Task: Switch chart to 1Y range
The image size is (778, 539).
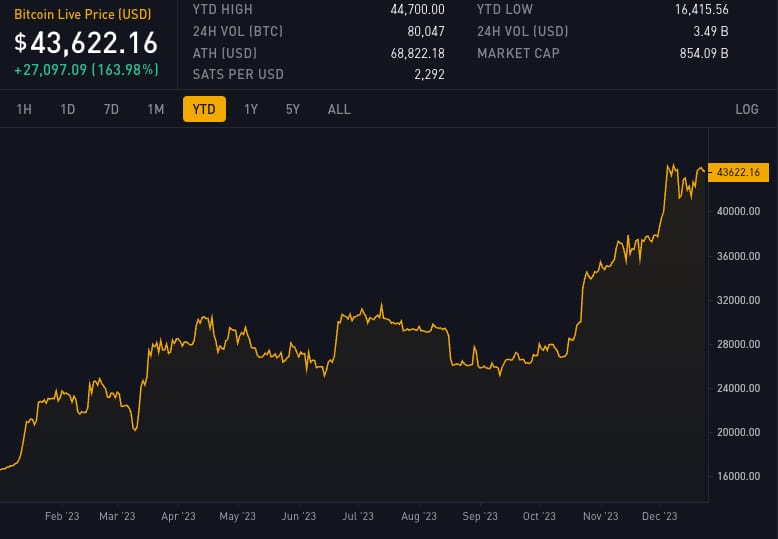Action: coord(251,109)
